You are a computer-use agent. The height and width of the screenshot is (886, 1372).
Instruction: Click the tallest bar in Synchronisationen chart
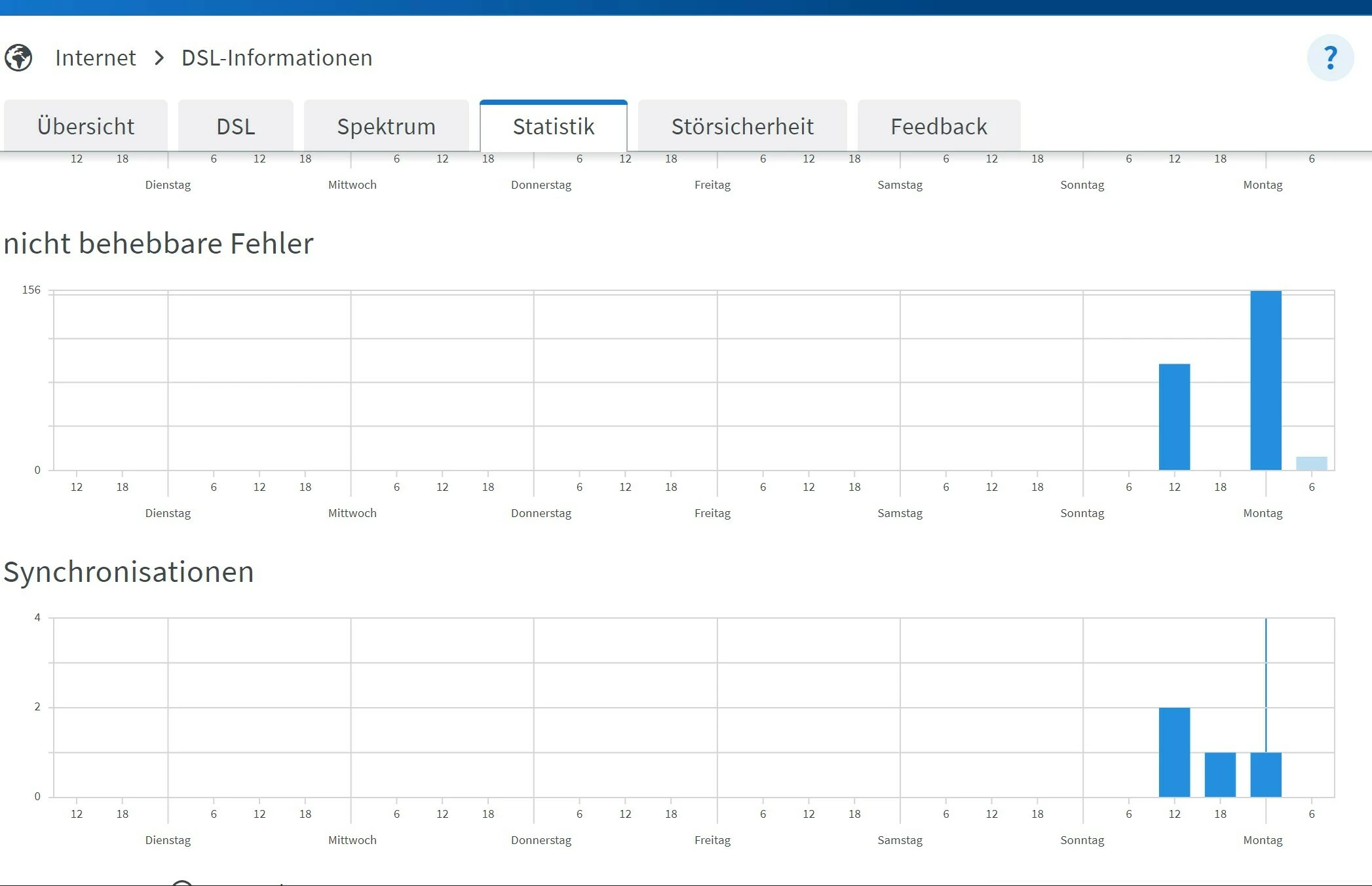pyautogui.click(x=1174, y=752)
